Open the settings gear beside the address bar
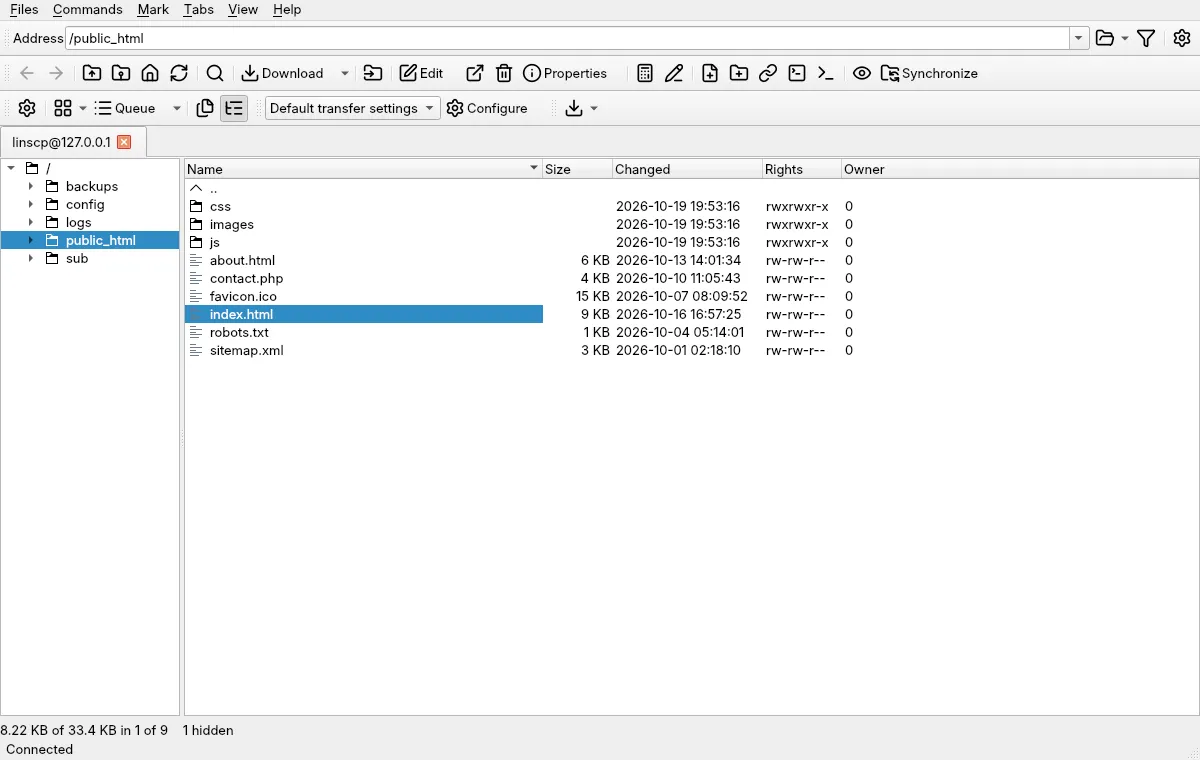The width and height of the screenshot is (1200, 760). [1182, 38]
